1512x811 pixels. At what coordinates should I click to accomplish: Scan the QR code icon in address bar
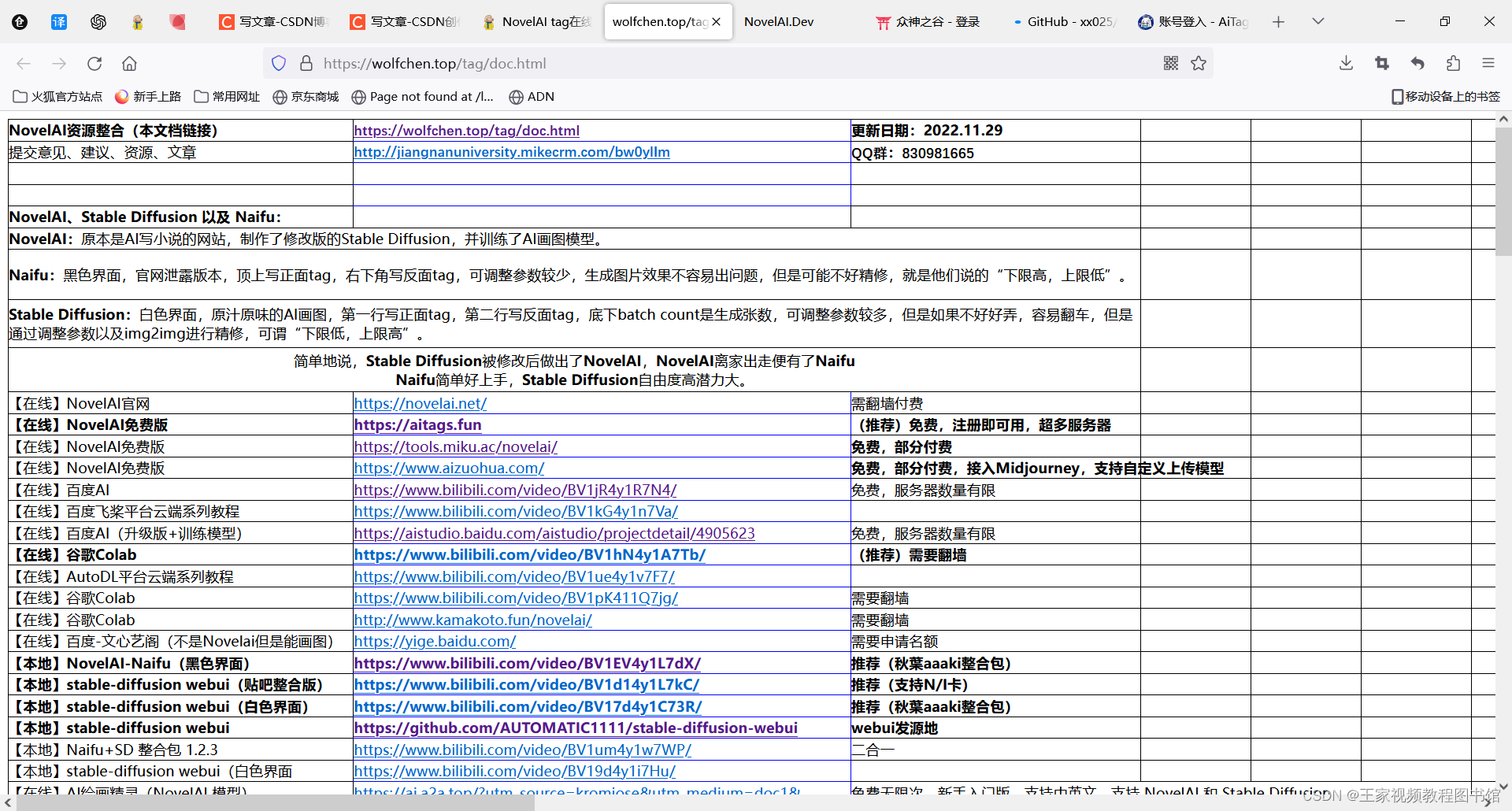pos(1170,64)
